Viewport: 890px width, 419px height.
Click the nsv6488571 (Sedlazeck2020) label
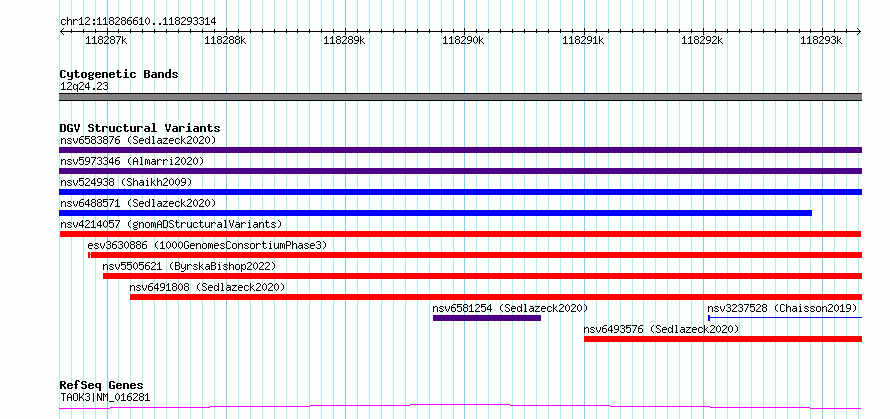pyautogui.click(x=138, y=203)
